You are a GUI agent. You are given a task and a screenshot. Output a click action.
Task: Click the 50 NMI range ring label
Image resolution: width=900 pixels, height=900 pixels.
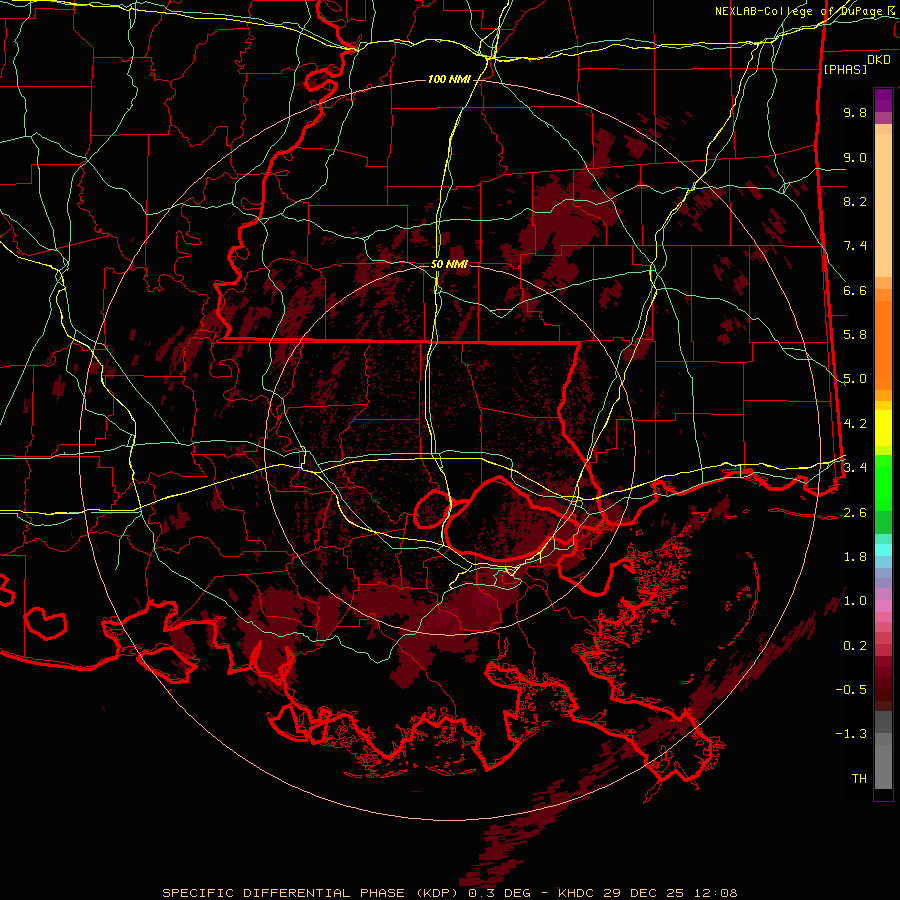[x=449, y=264]
